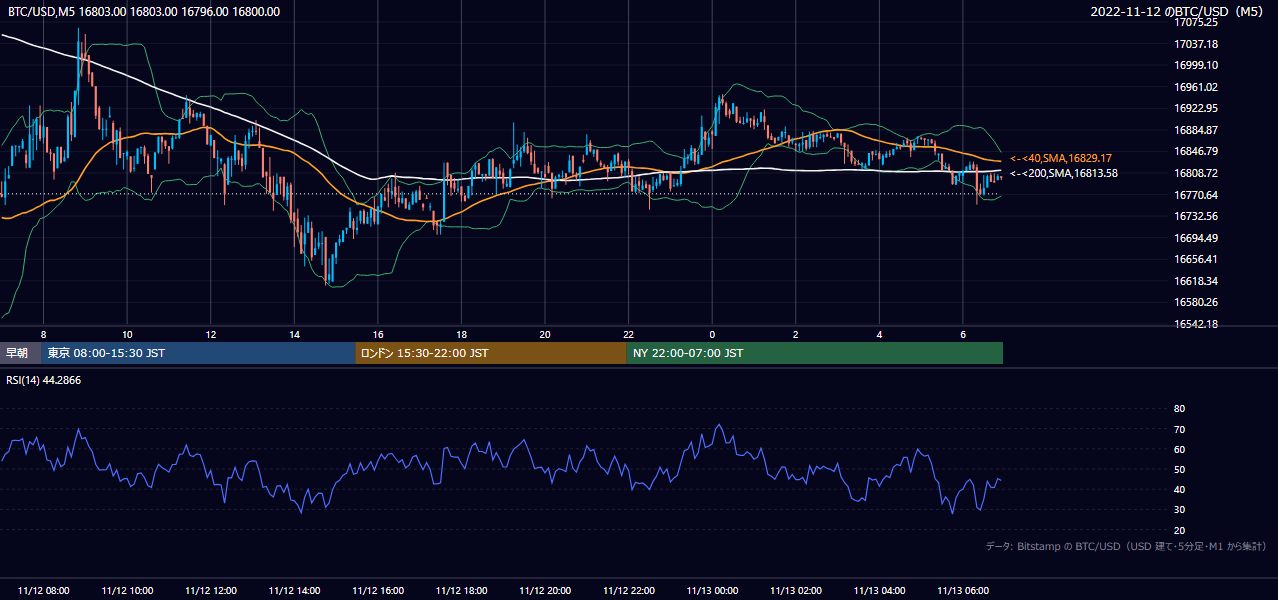The width and height of the screenshot is (1278, 600).
Task: Click price axis label 16618.34
Action: coord(1195,281)
